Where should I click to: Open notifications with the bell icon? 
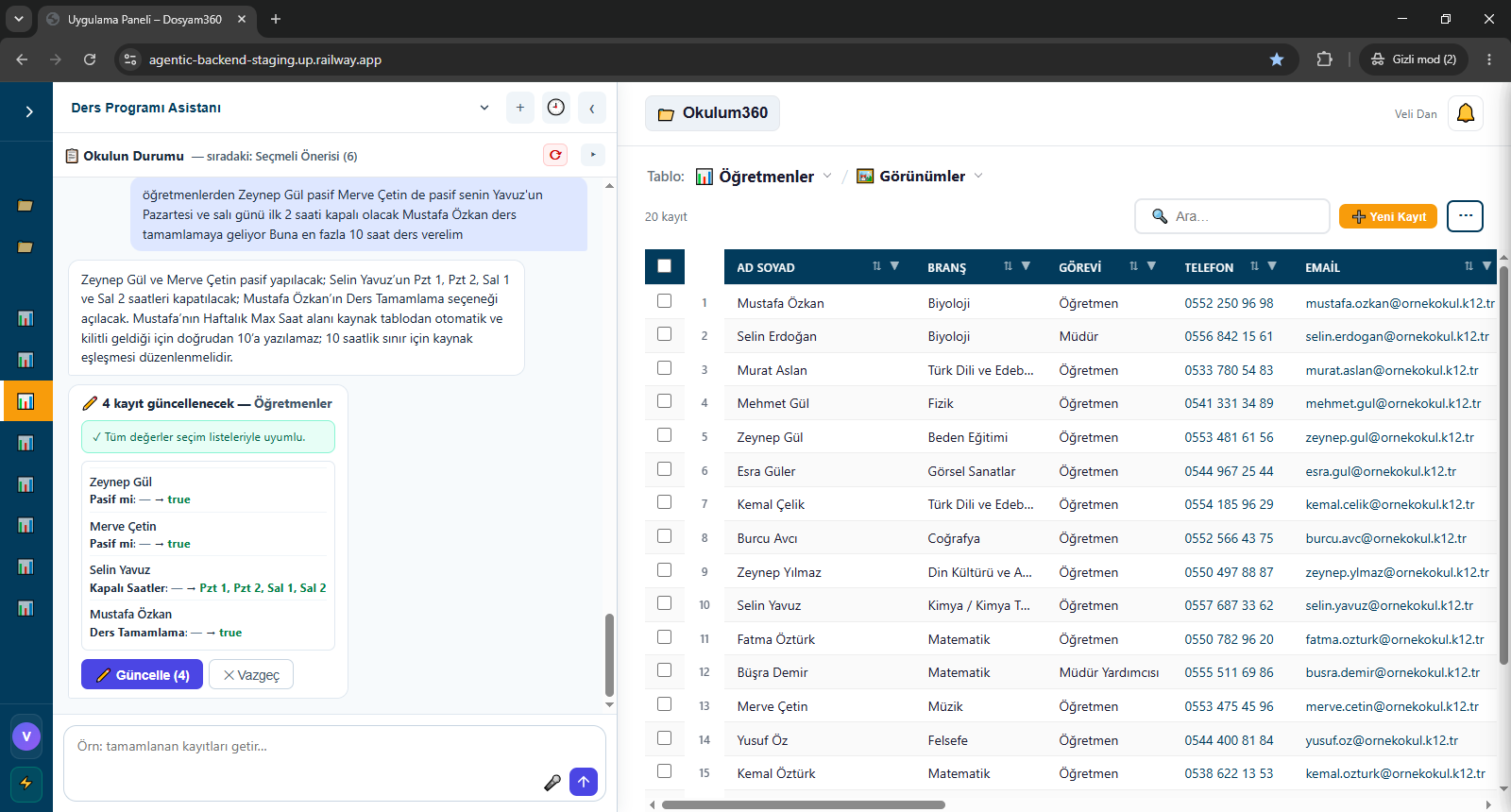[1466, 113]
